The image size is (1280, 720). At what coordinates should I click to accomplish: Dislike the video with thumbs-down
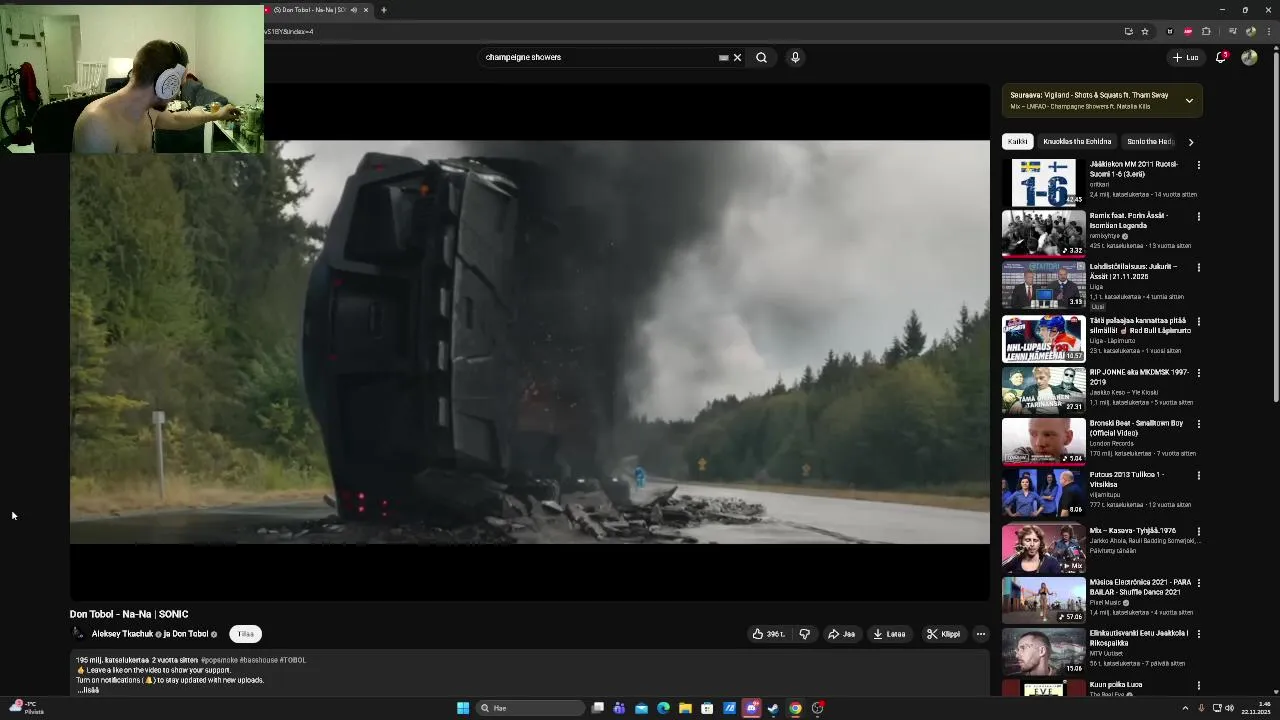pyautogui.click(x=804, y=634)
